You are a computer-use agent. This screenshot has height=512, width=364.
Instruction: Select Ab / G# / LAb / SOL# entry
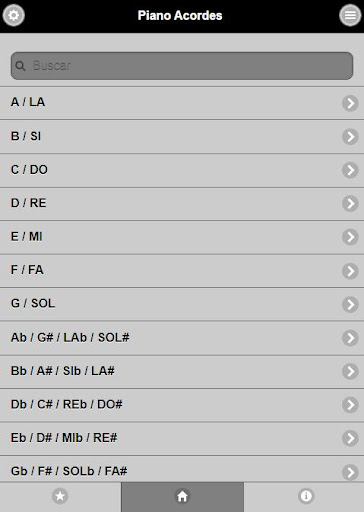[x=182, y=338]
